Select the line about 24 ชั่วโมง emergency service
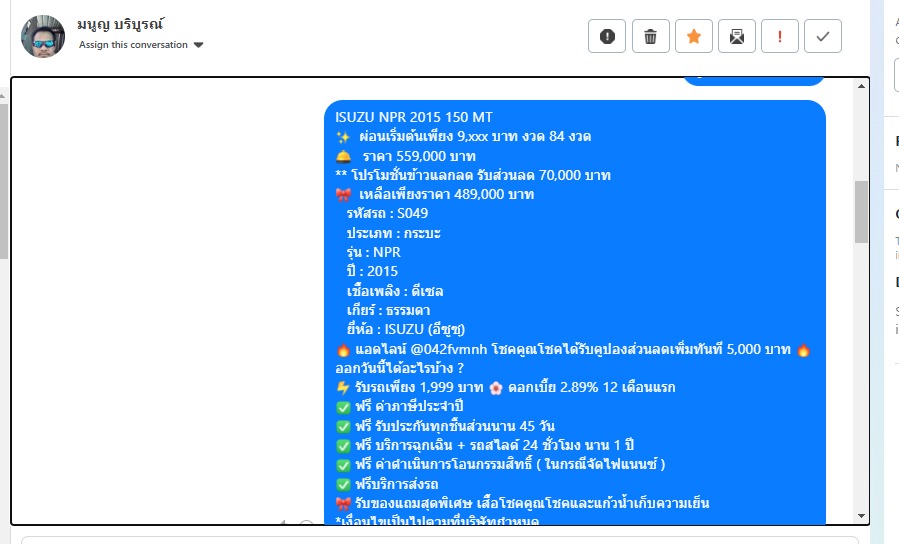 (x=484, y=445)
